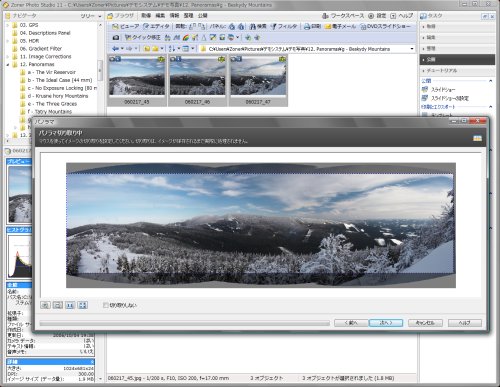500x387 pixels.
Task: Expand the 05. HDR folder tree node
Action: tap(8, 41)
